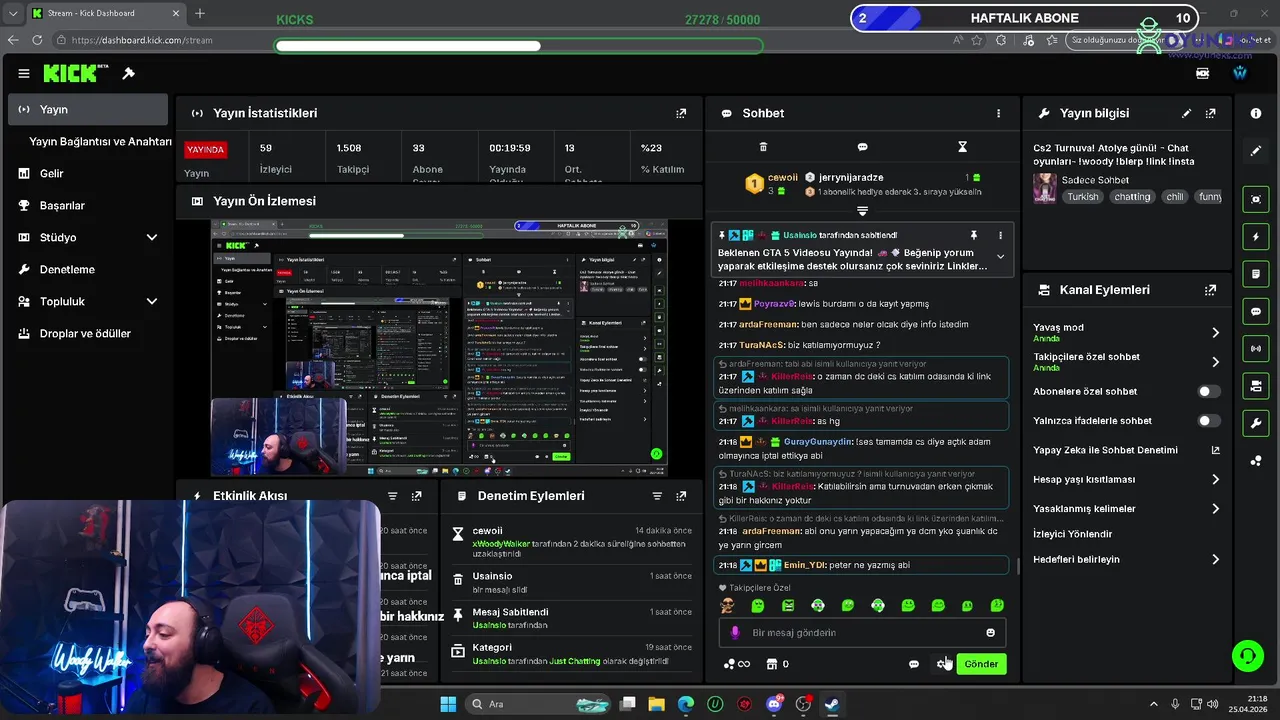Viewport: 1280px width, 720px height.
Task: Open Steam from the Windows taskbar
Action: [x=831, y=704]
